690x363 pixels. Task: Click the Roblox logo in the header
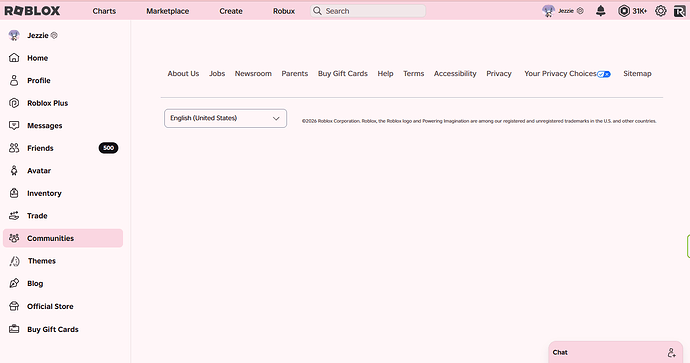coord(32,11)
